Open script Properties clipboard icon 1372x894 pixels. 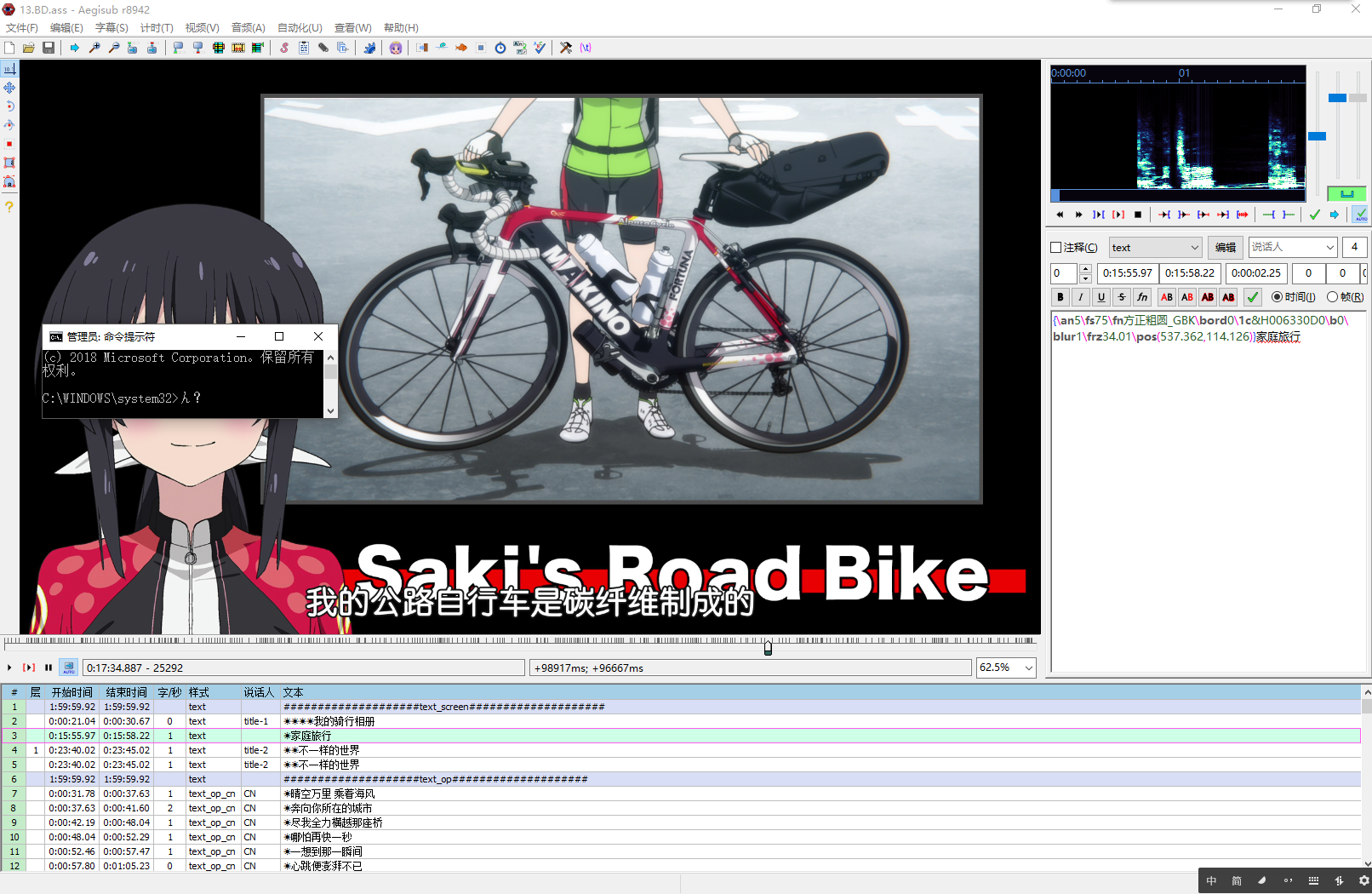tap(304, 48)
